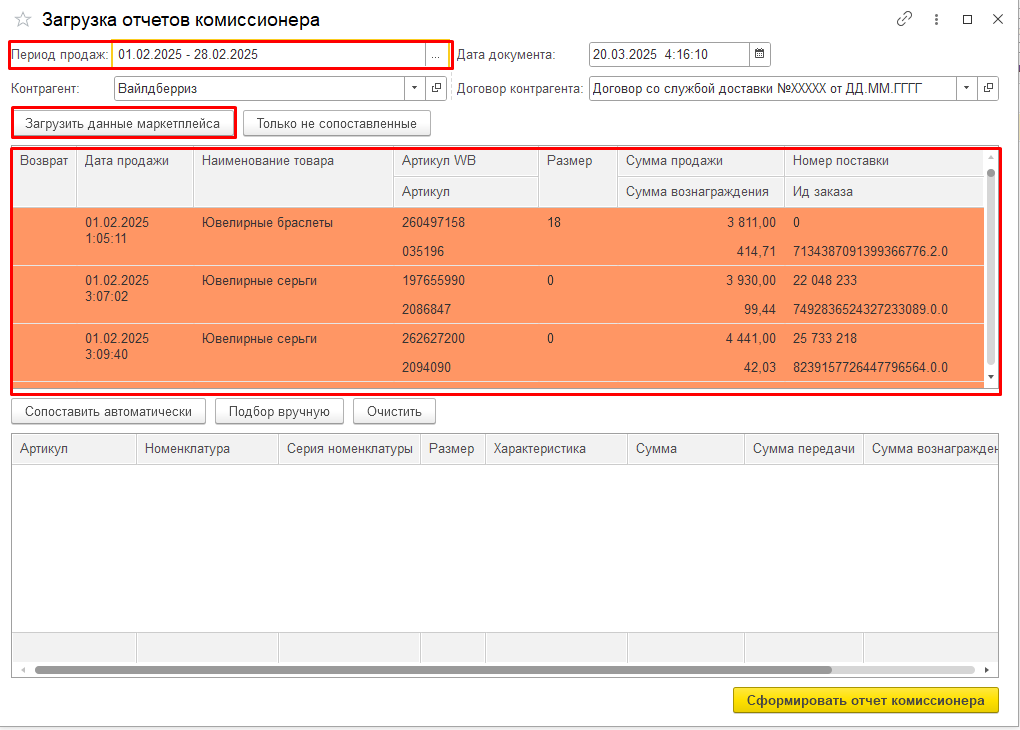1020x730 pixels.
Task: Expand the Контрагент dropdown list
Action: point(414,88)
